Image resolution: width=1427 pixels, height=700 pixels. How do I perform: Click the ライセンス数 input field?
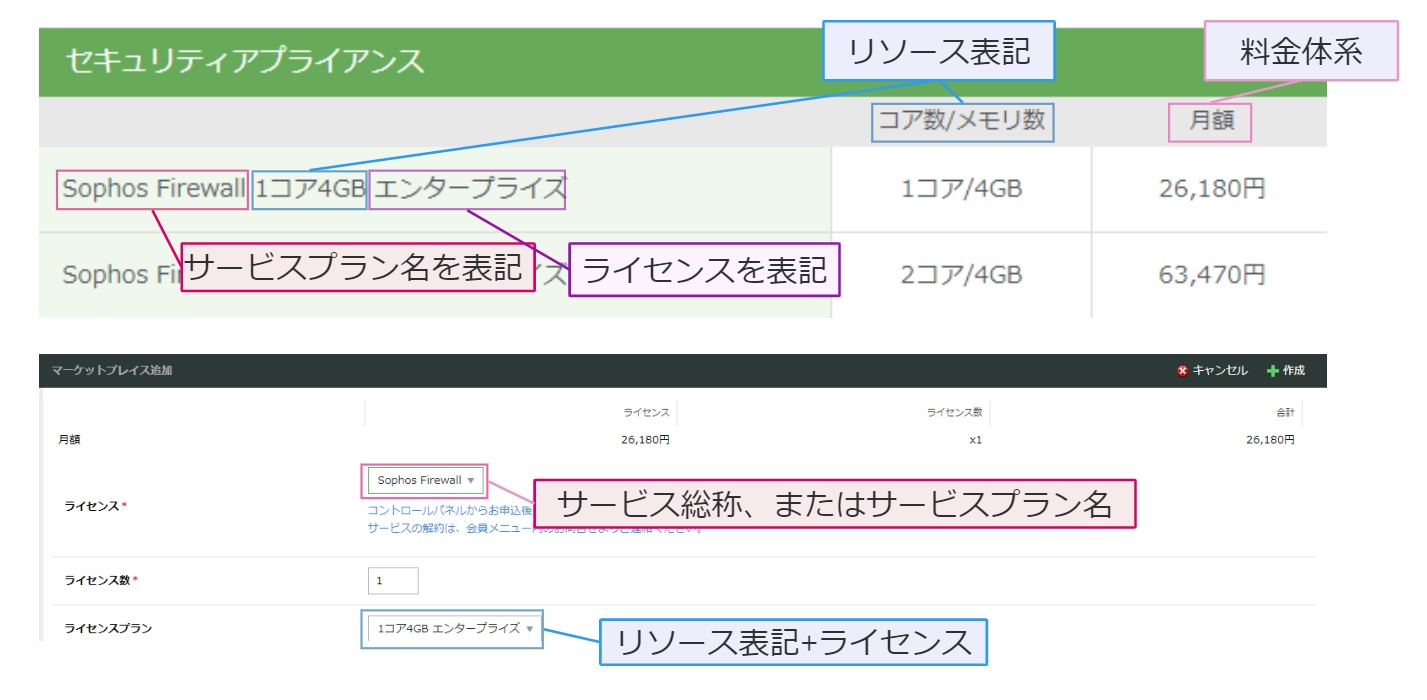393,581
